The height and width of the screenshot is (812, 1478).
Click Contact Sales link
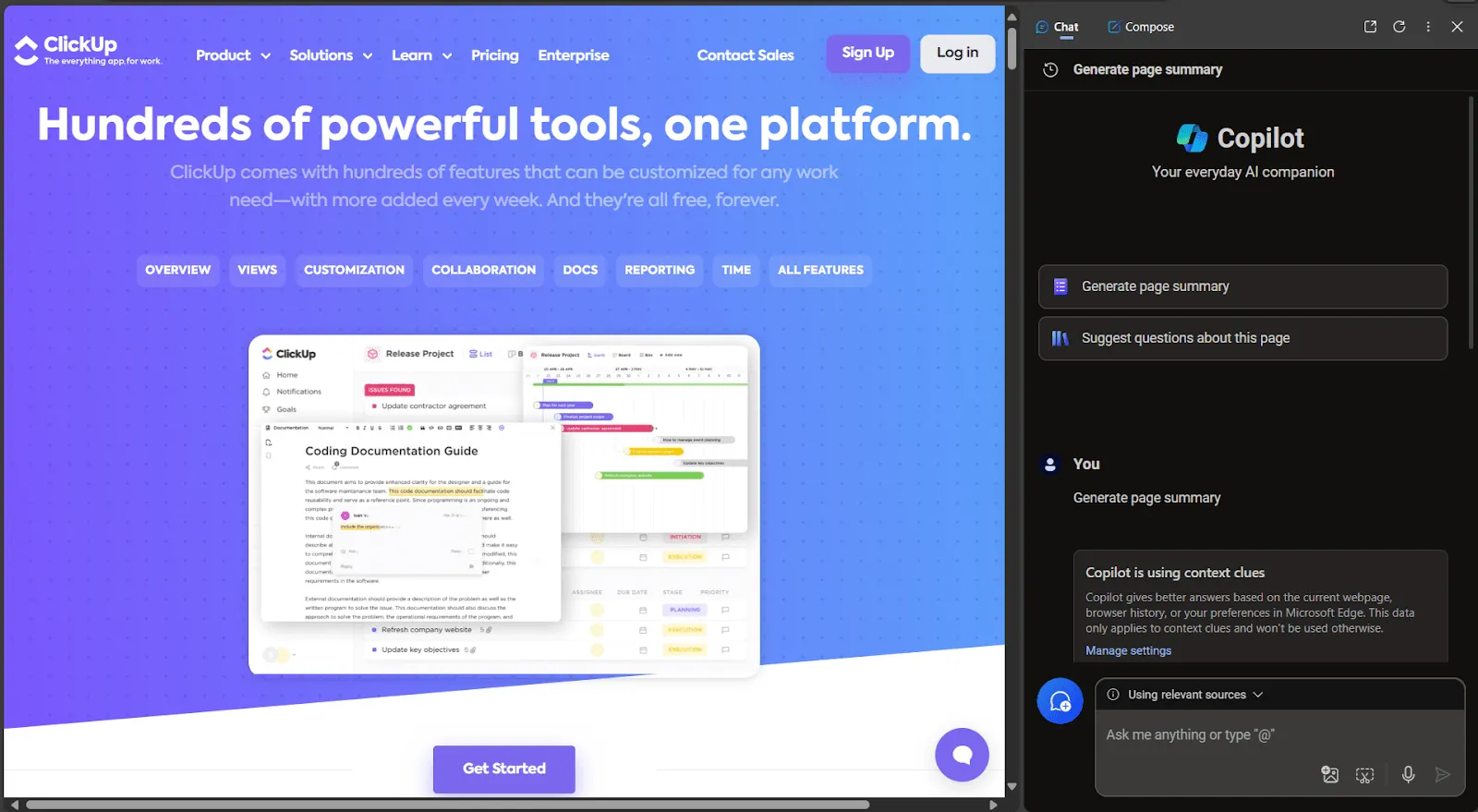(745, 55)
